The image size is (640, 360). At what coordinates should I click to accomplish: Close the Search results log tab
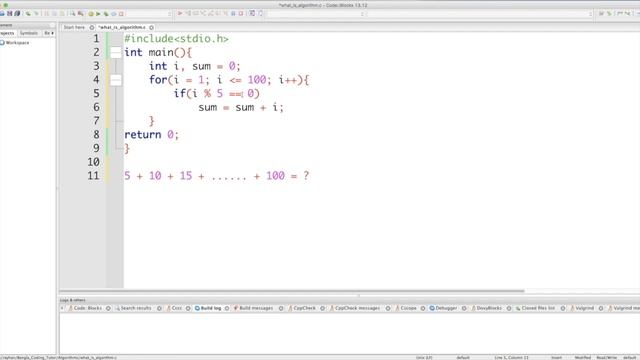pyautogui.click(x=159, y=308)
